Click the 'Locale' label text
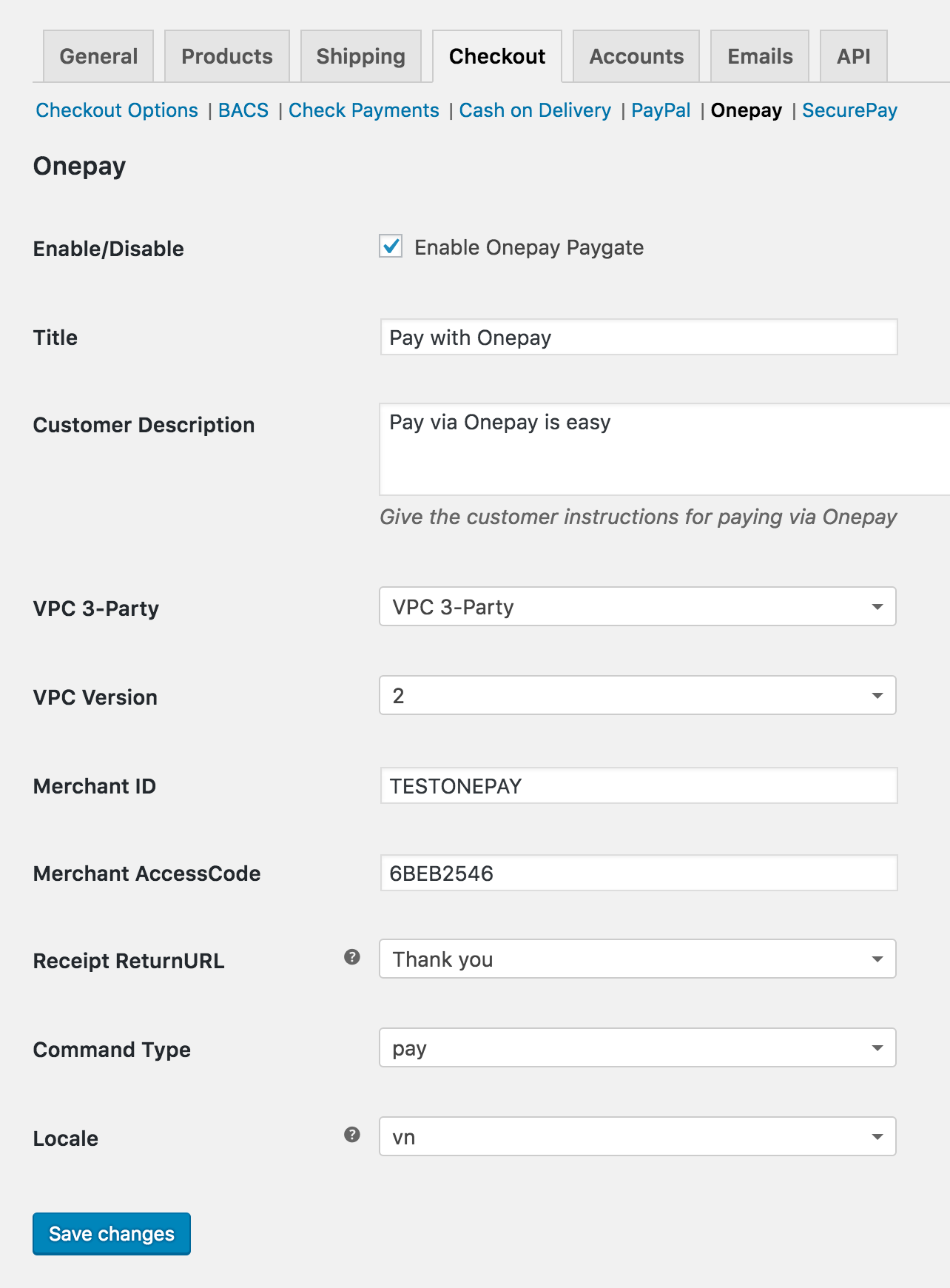The image size is (950, 1288). [66, 1138]
